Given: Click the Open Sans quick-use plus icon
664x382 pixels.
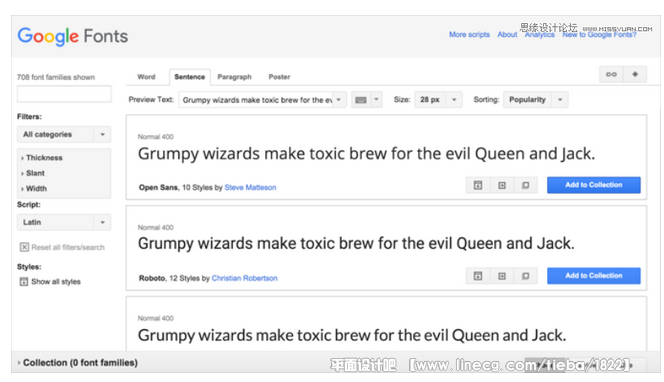Looking at the screenshot, I should (x=502, y=185).
